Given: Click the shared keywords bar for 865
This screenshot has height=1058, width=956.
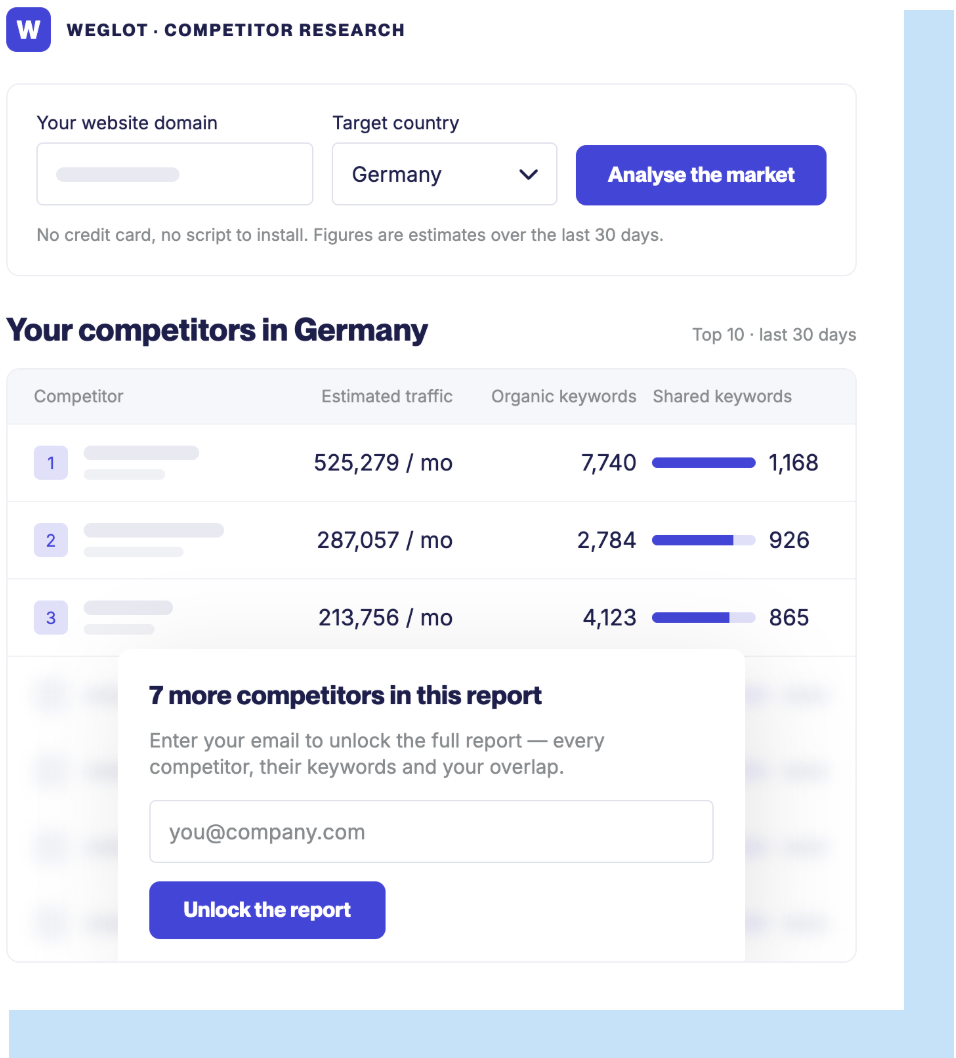Looking at the screenshot, I should pyautogui.click(x=704, y=617).
